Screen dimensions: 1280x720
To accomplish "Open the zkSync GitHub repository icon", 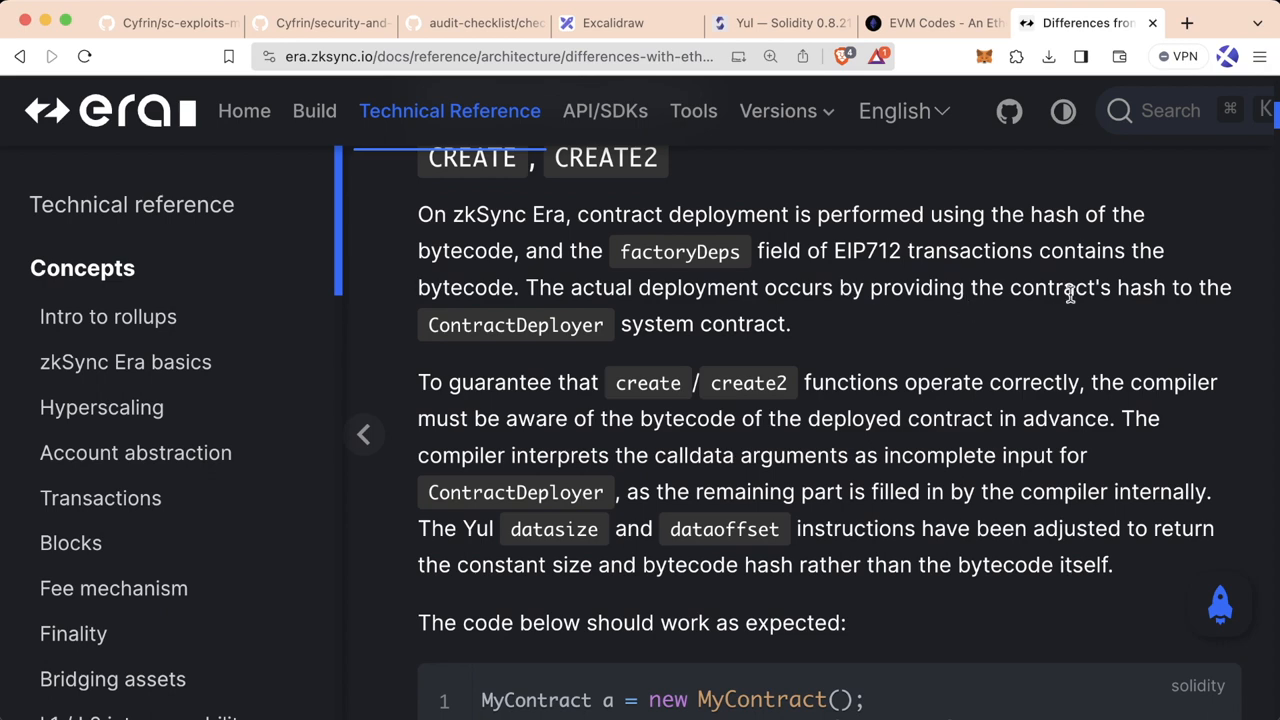I will [1009, 111].
